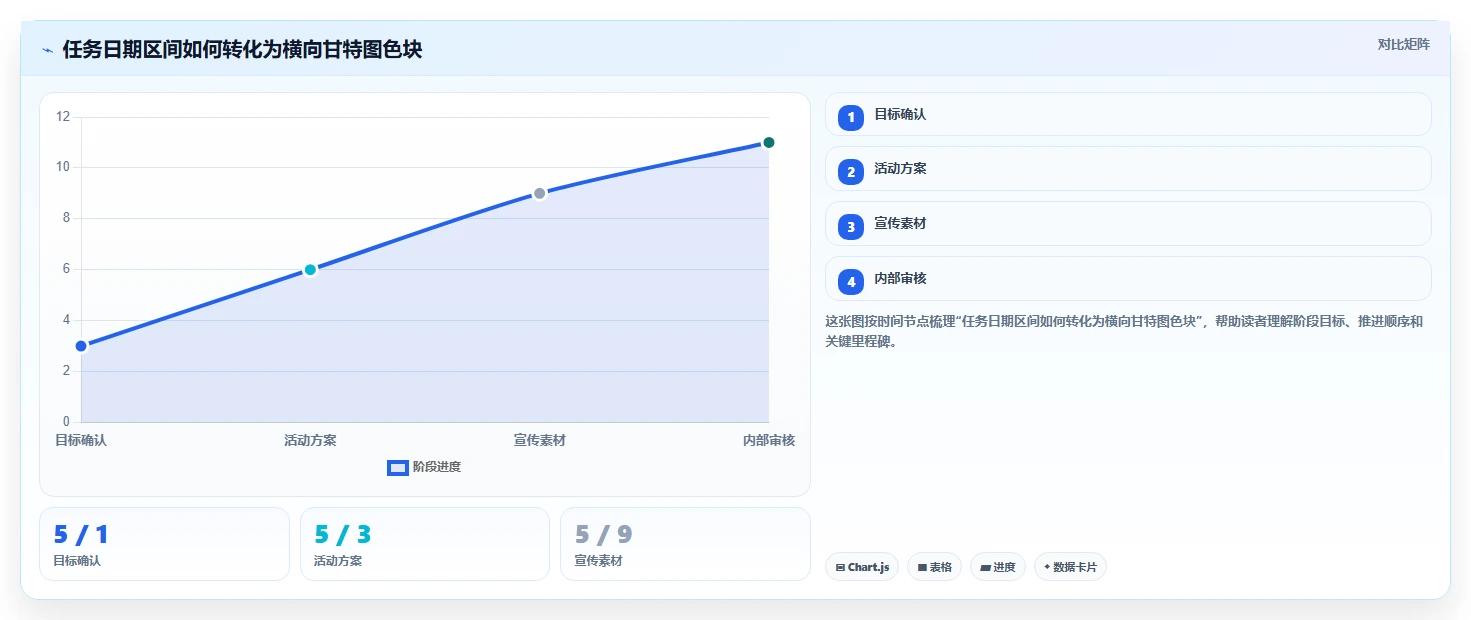Select the 宣传素材 step row
Viewport: 1471px width, 620px height.
pyautogui.click(x=1128, y=224)
